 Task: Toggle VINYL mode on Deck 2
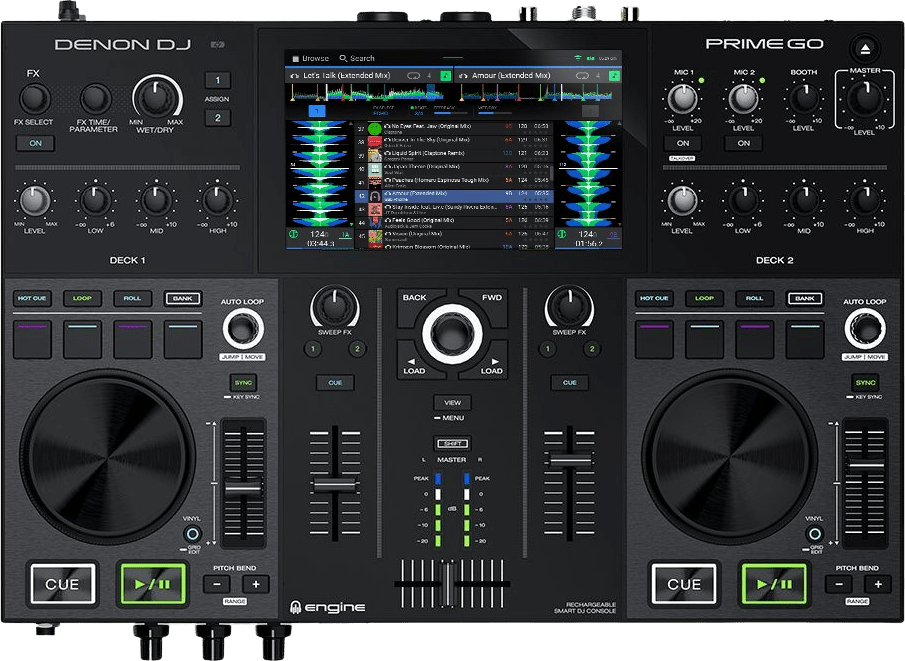[814, 534]
